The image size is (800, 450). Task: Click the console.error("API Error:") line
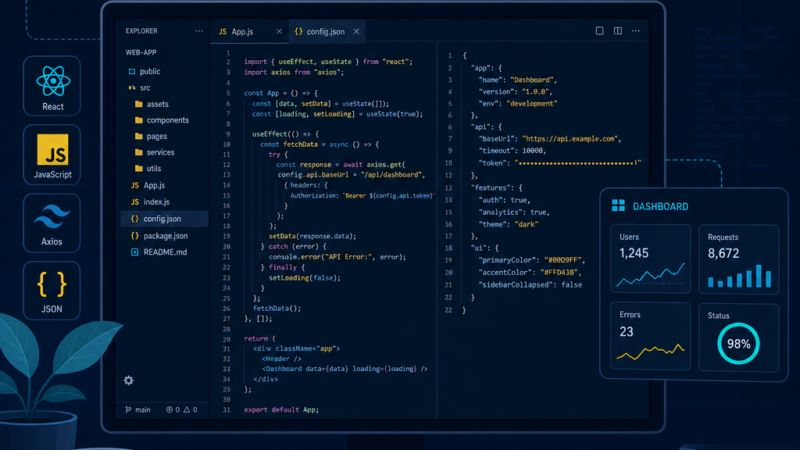[337, 257]
